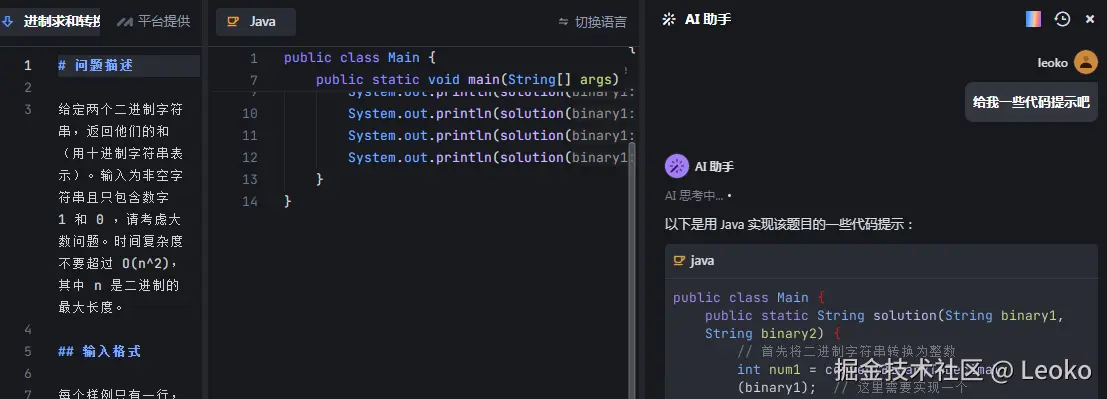Click the 切换语言 switch language button
Screen dimensions: 1107x399
pos(592,22)
